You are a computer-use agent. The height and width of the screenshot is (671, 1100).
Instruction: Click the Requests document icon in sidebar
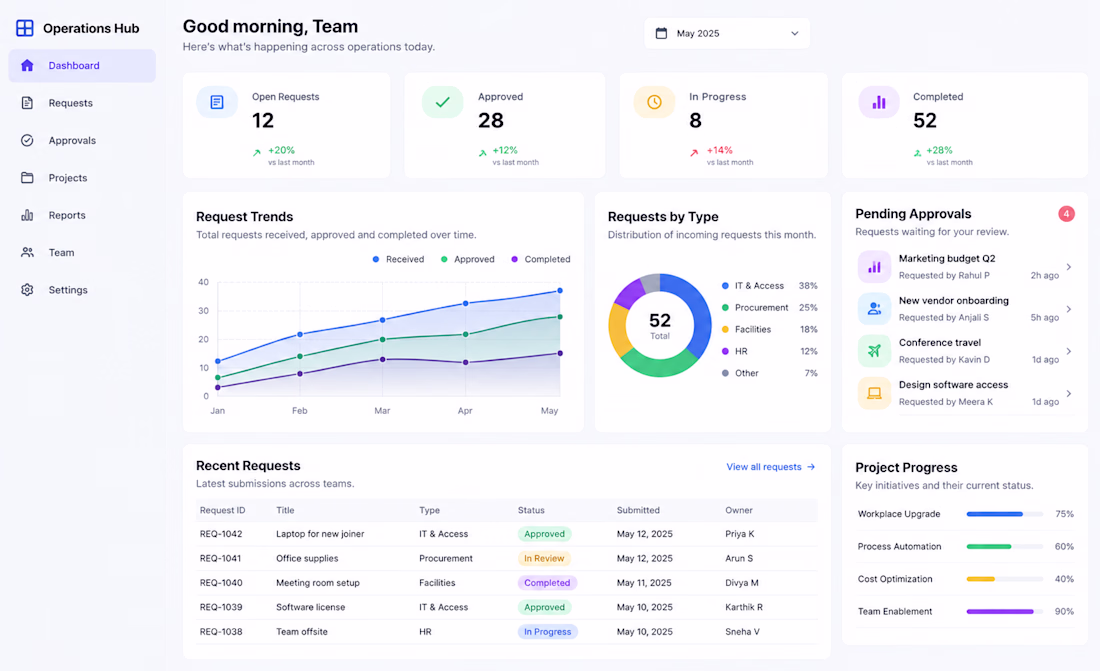27,103
